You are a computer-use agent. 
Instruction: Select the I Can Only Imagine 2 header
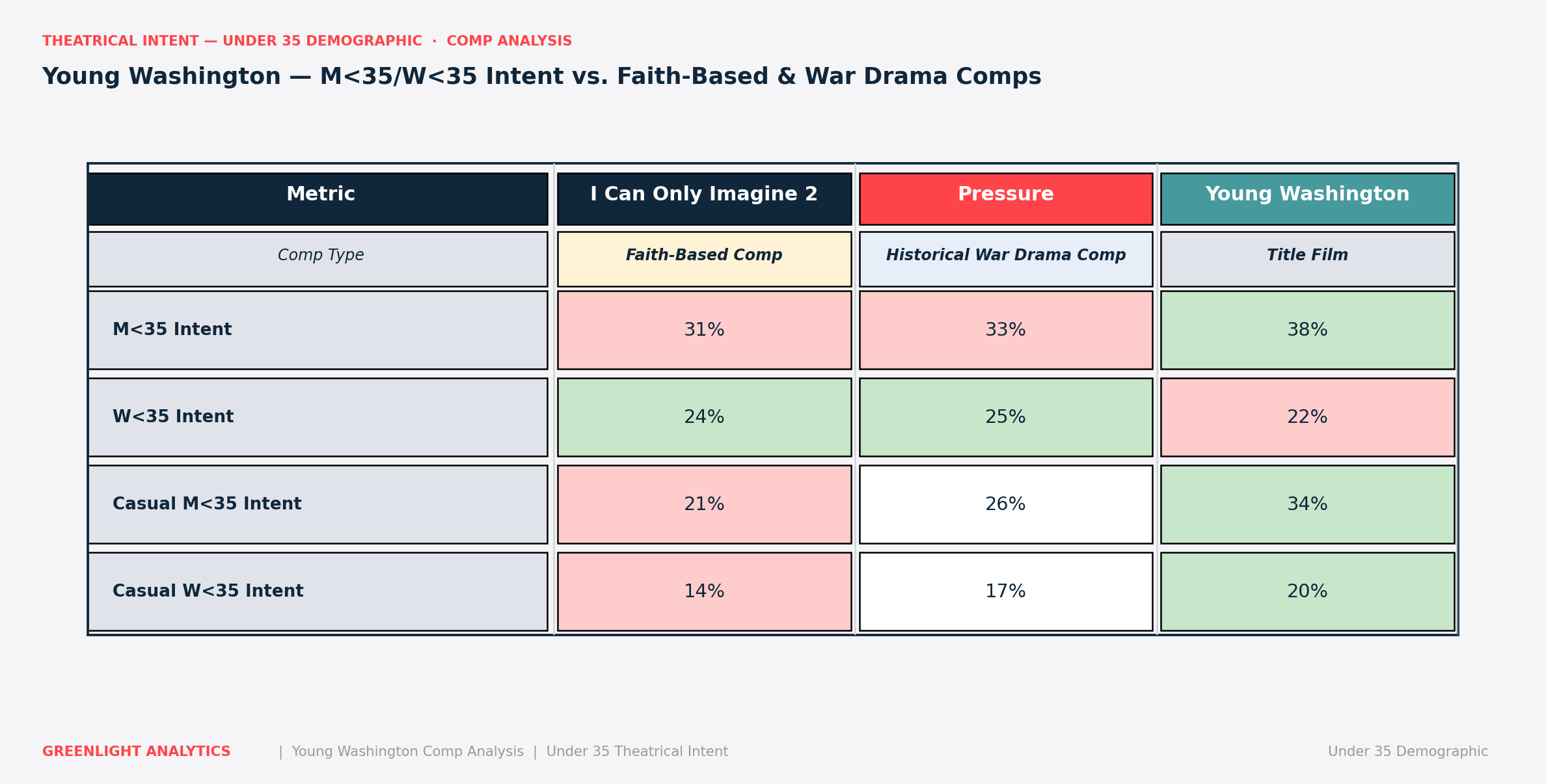[704, 198]
